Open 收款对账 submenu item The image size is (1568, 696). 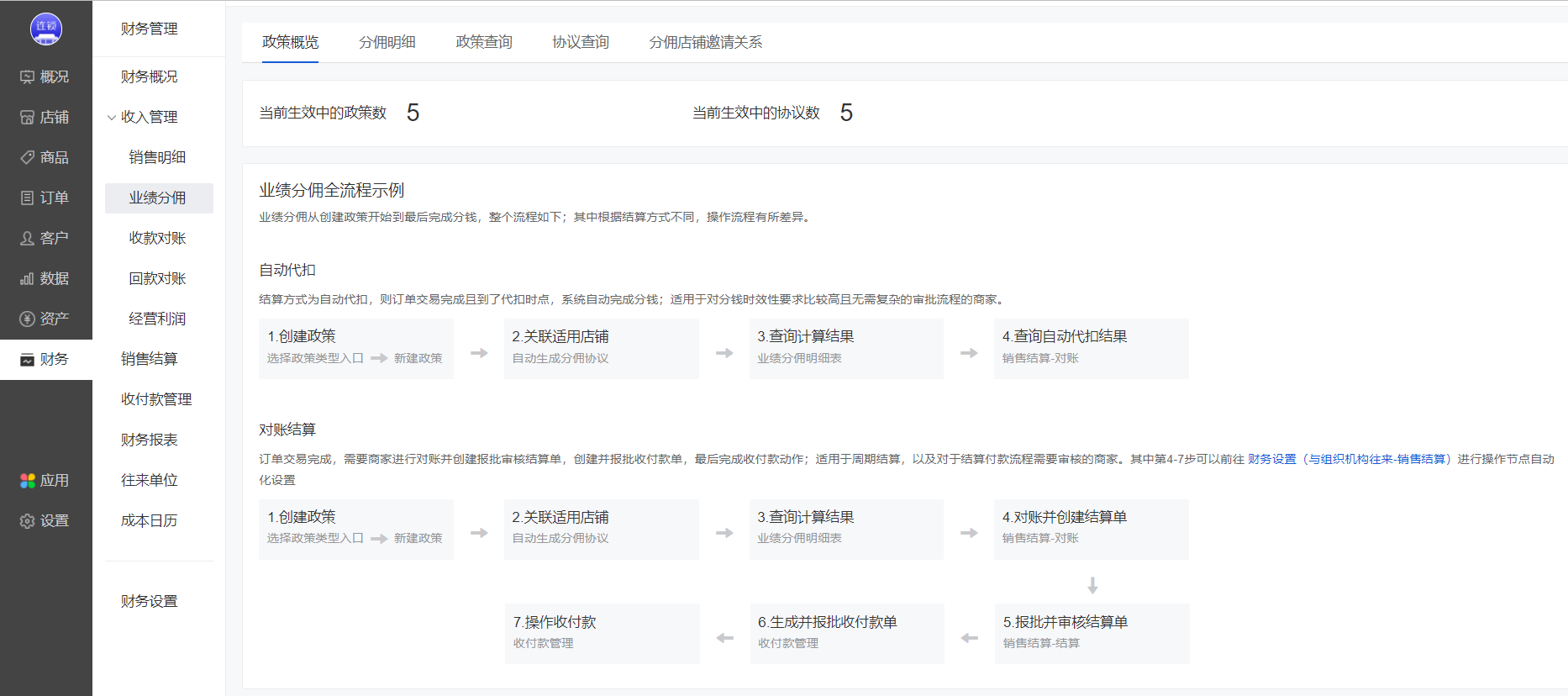(157, 238)
